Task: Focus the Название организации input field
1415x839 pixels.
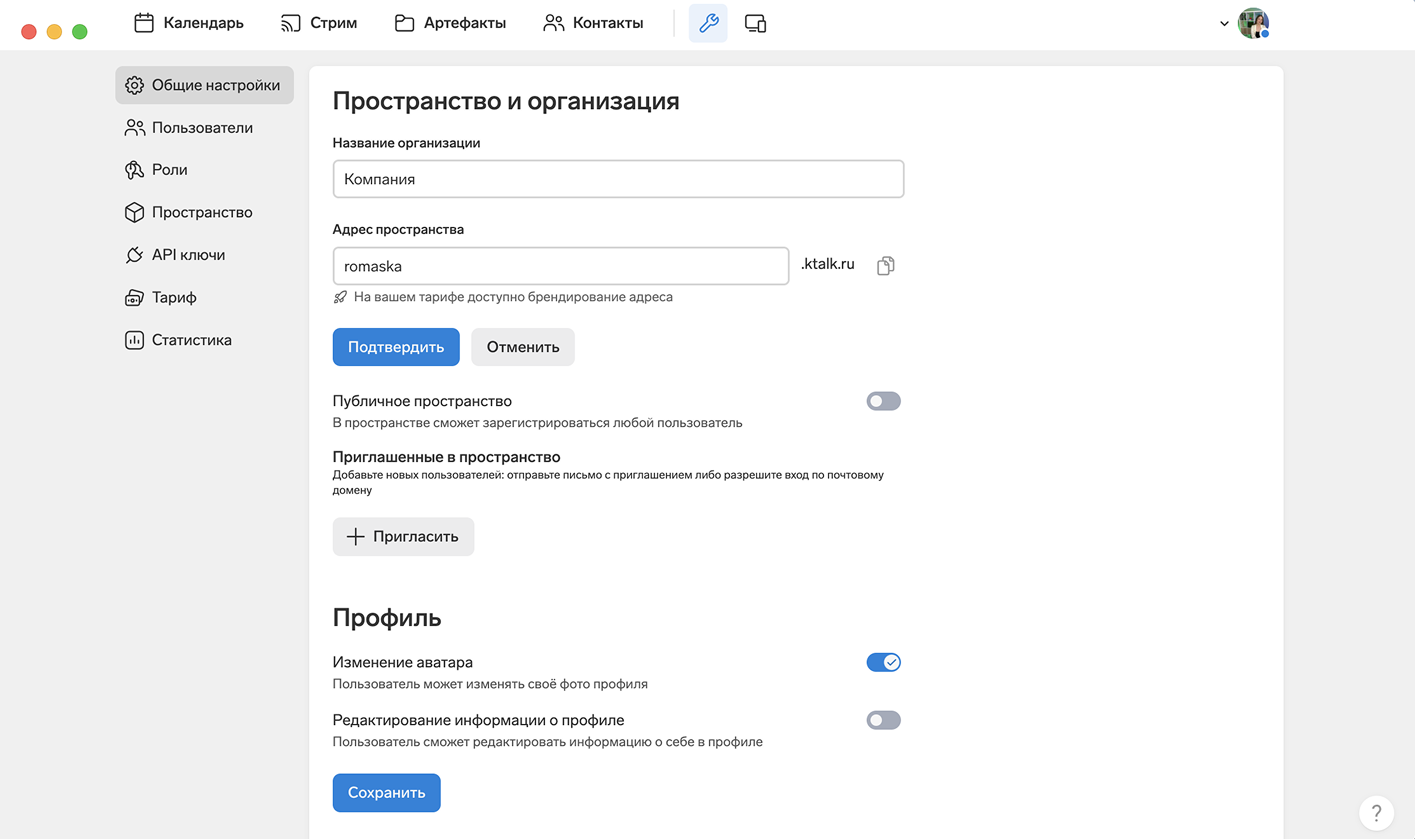Action: [618, 179]
